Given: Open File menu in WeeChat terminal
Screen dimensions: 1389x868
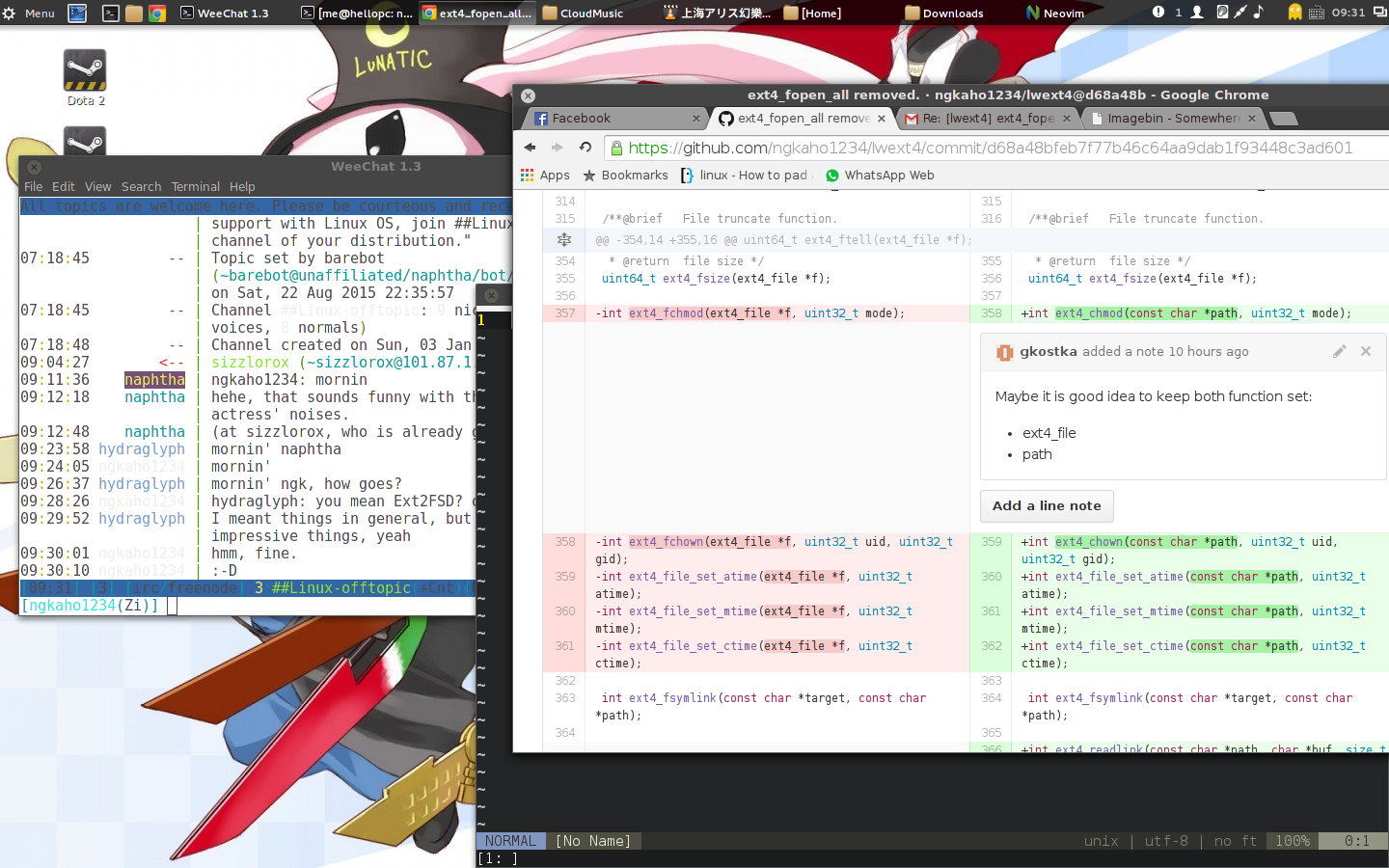Looking at the screenshot, I should [33, 186].
